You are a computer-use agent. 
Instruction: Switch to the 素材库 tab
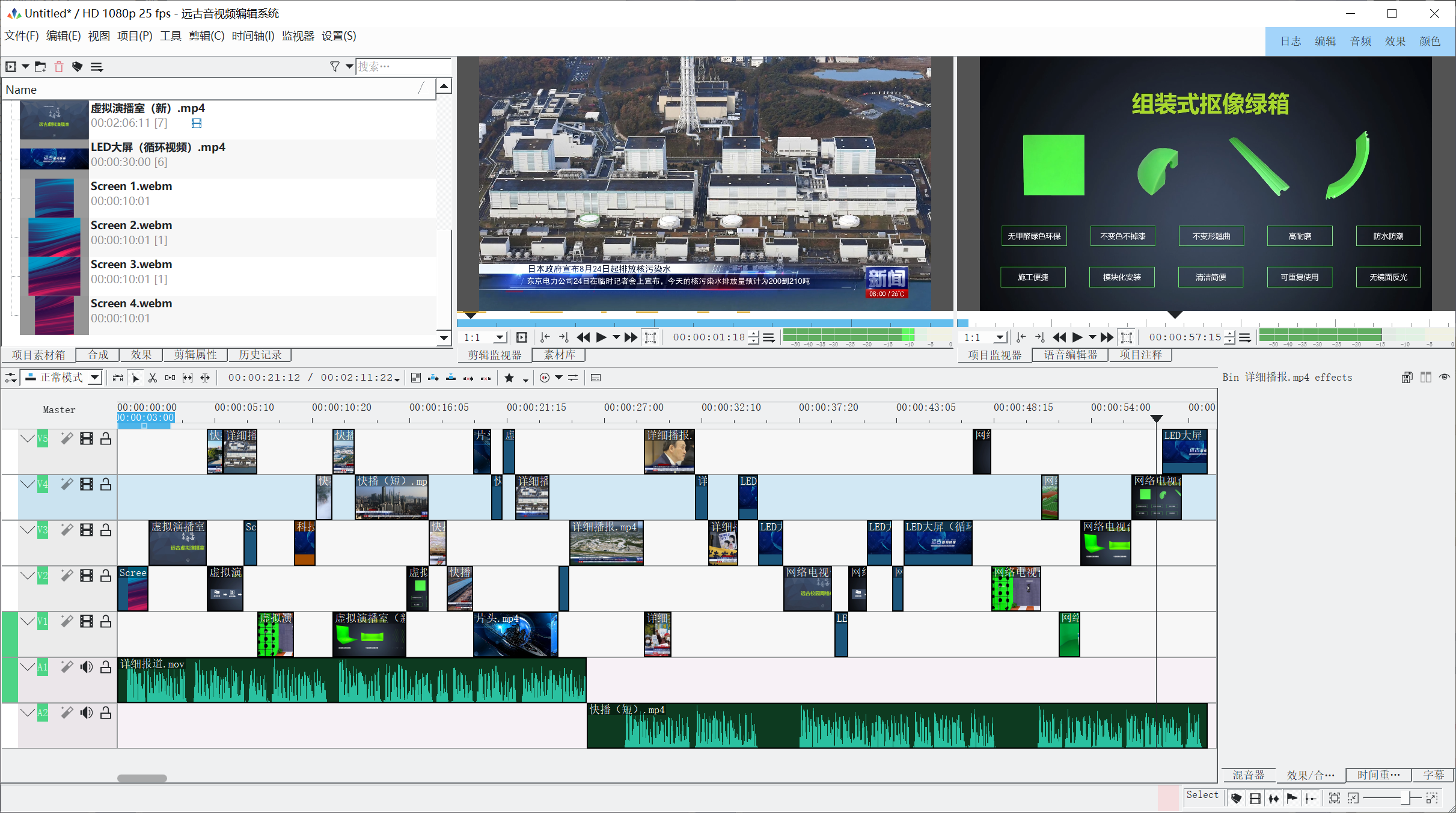(560, 355)
